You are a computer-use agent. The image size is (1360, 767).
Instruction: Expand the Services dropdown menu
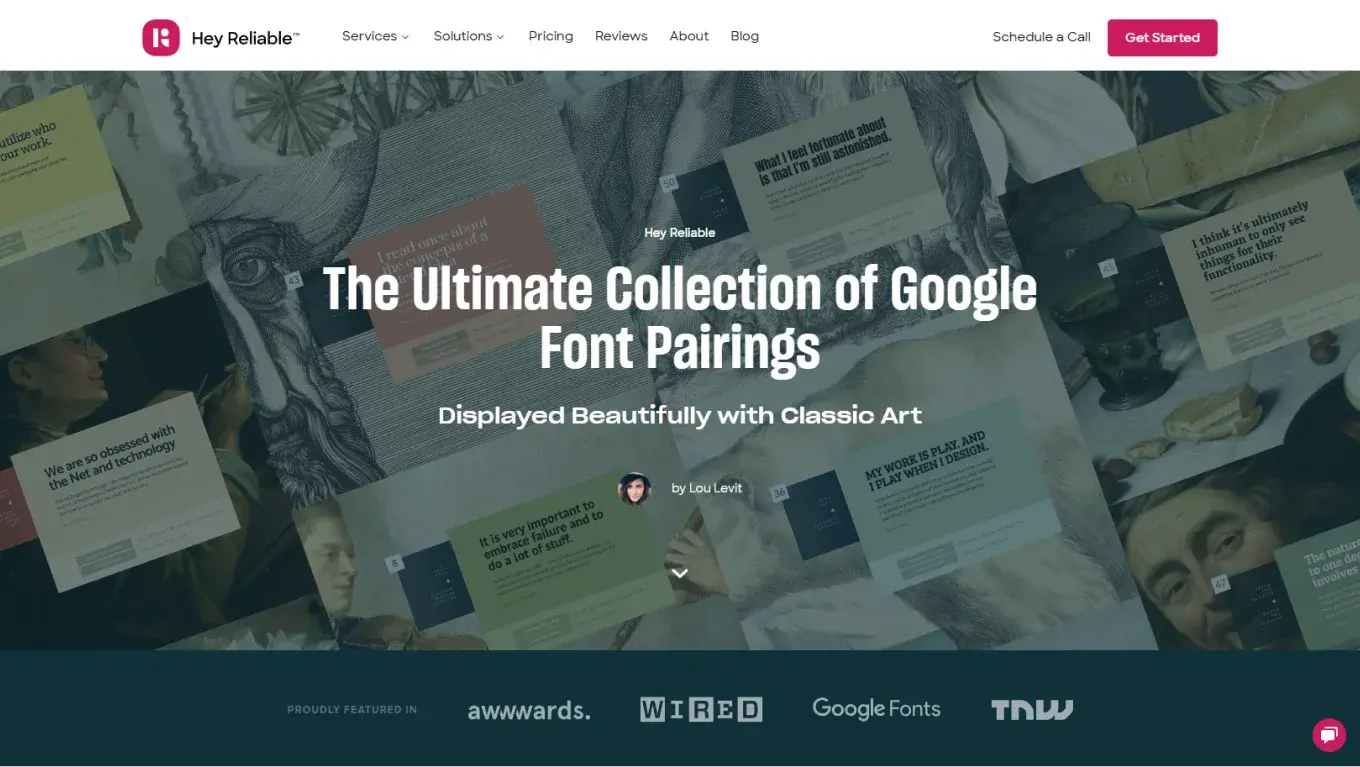point(375,36)
